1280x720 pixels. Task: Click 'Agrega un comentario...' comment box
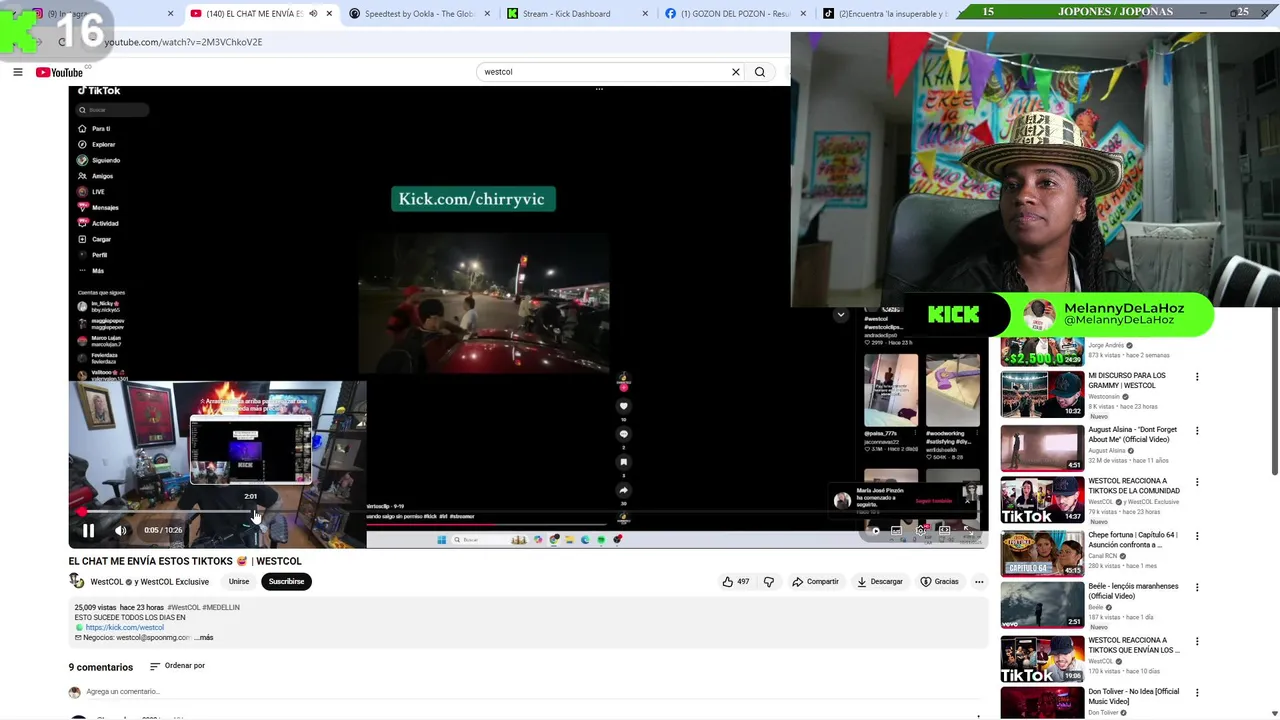[123, 691]
